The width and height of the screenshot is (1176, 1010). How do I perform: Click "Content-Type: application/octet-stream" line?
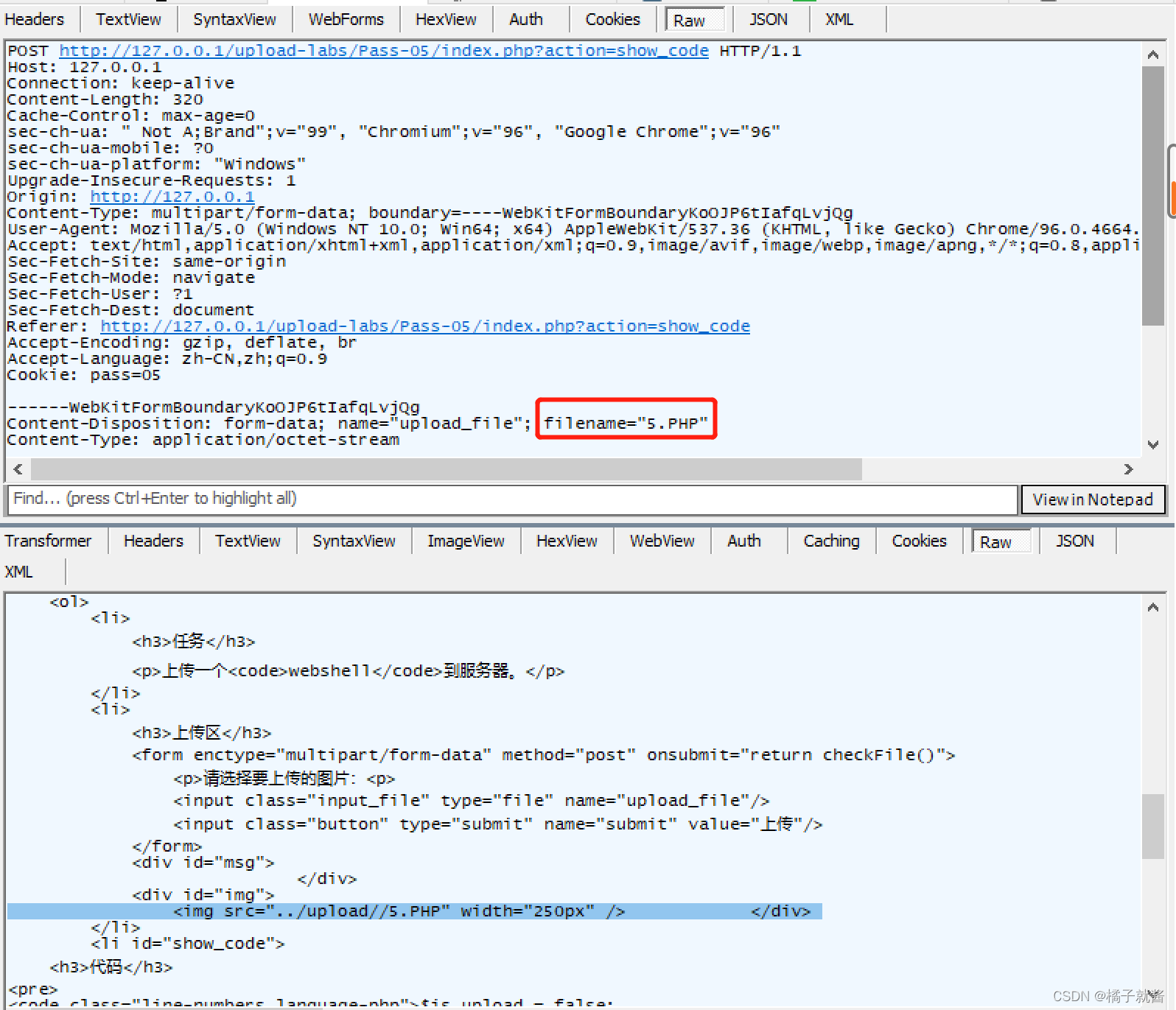(203, 440)
